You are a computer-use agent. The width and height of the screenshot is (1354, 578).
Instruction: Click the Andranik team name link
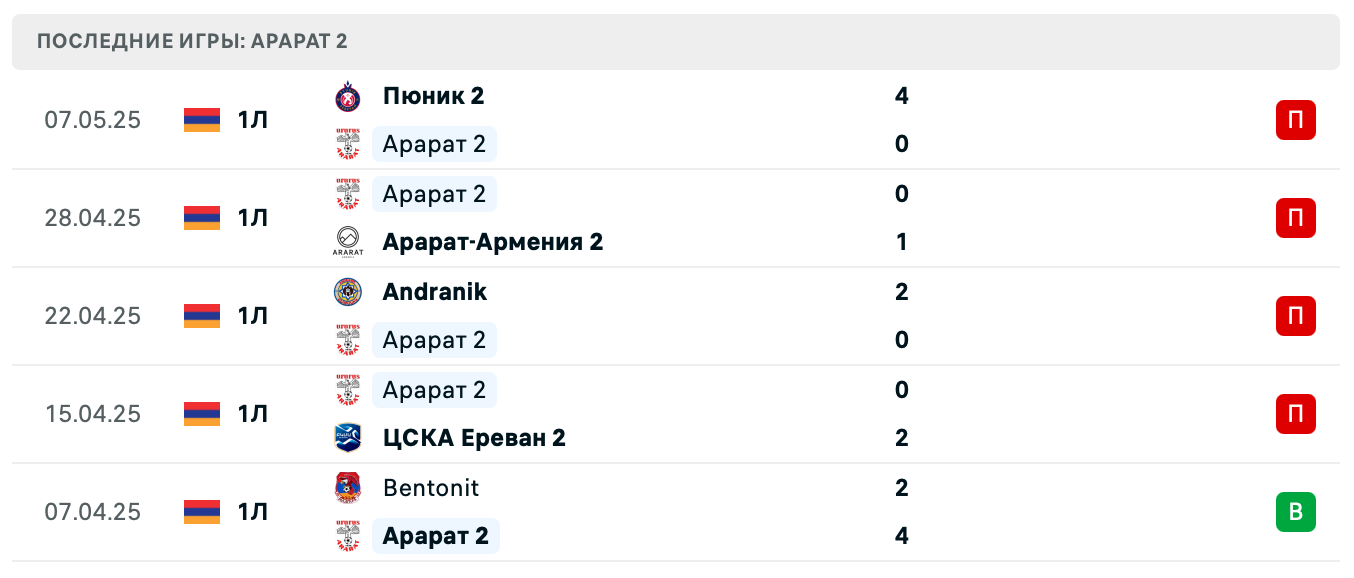434,292
